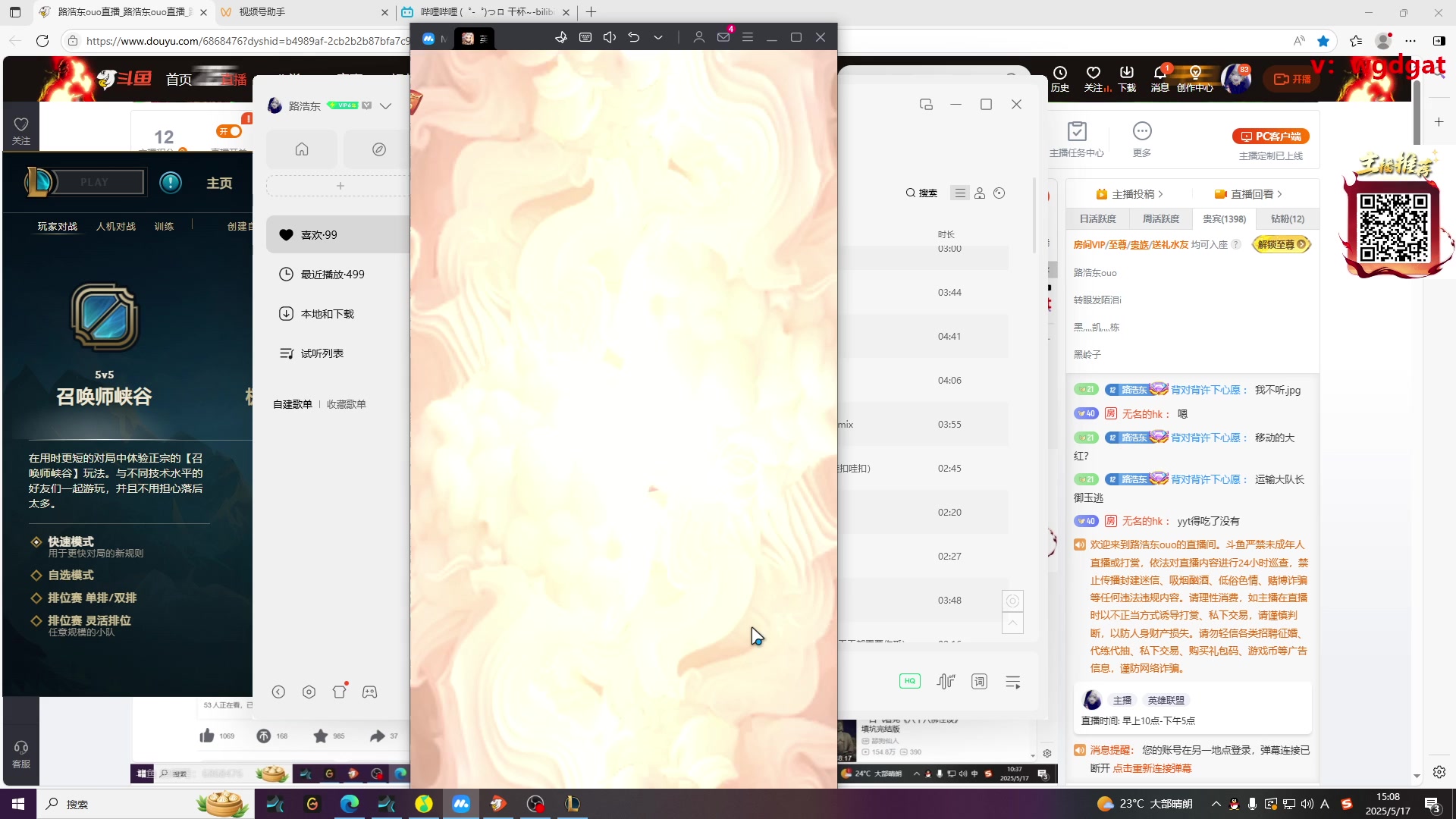The height and width of the screenshot is (819, 1456).
Task: Select 喜欢·99 liked songs playlist
Action: tap(338, 235)
